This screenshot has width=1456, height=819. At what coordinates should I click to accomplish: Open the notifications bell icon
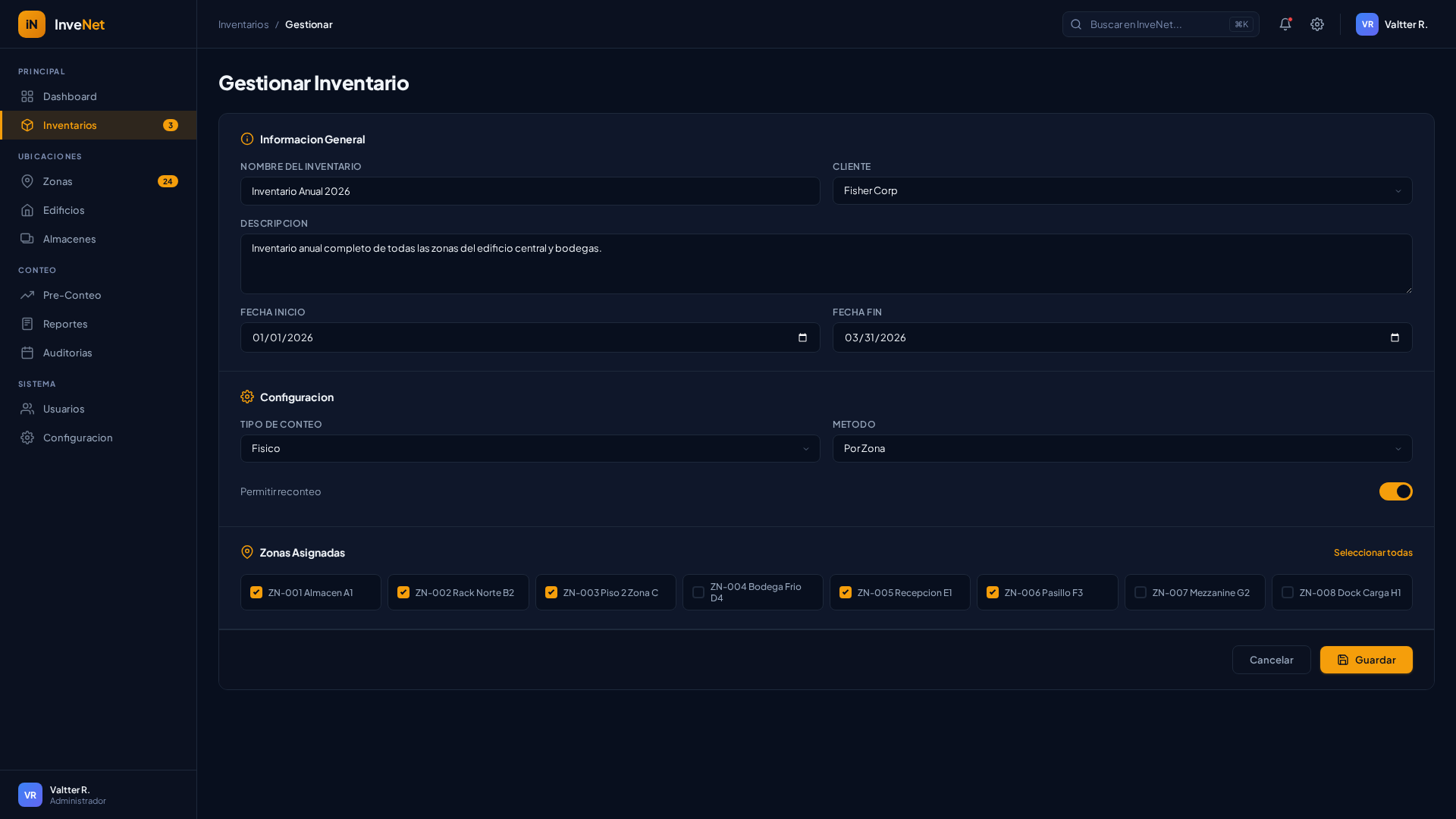tap(1285, 24)
